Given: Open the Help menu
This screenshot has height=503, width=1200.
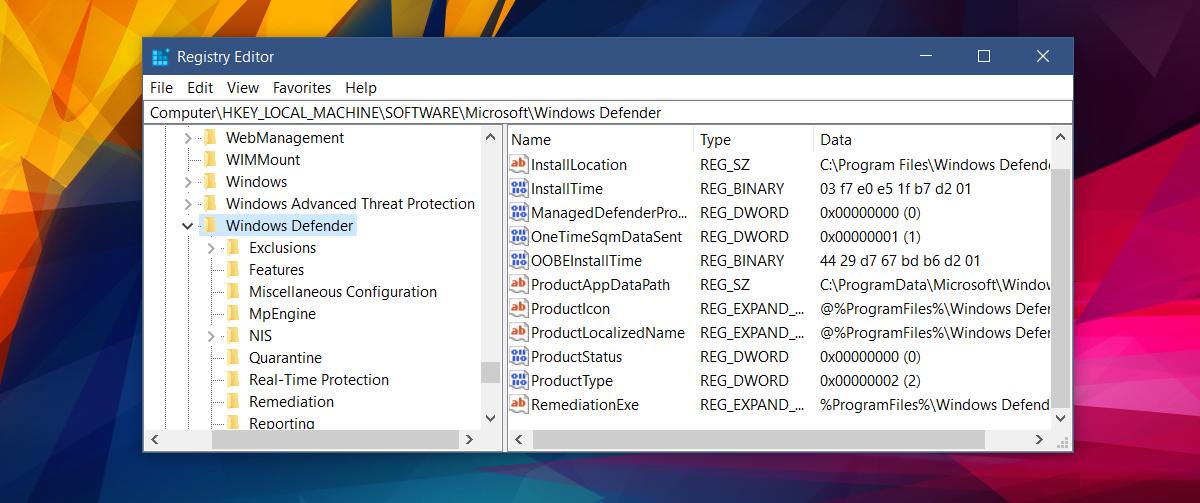Looking at the screenshot, I should 361,88.
